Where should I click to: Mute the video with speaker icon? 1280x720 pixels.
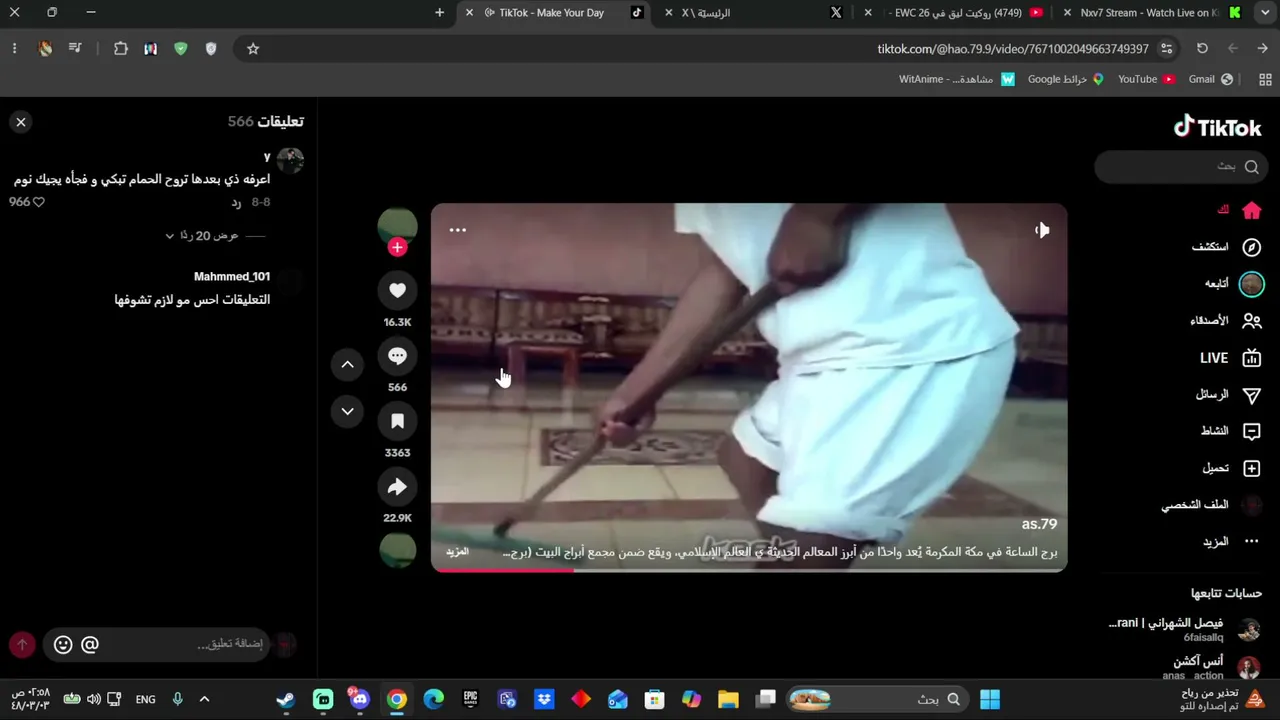click(x=1042, y=230)
